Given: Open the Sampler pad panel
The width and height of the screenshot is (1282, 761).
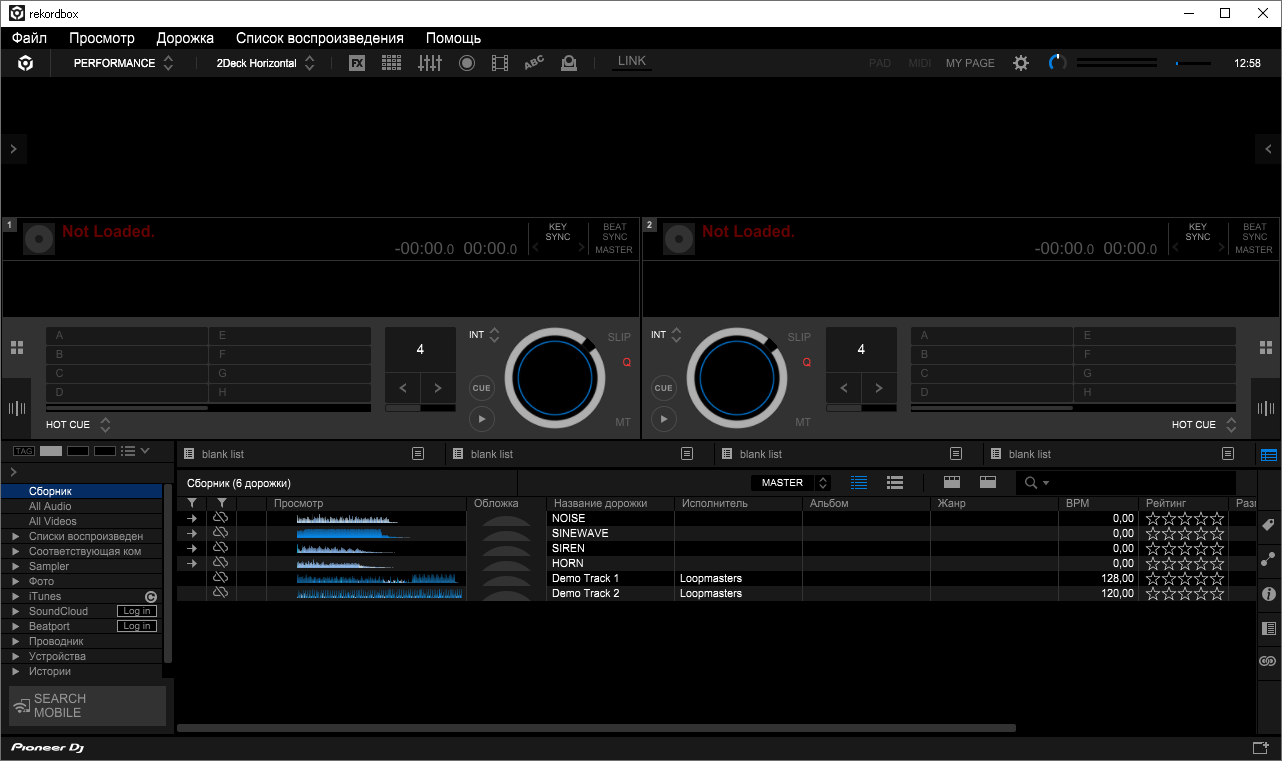Looking at the screenshot, I should tap(391, 62).
